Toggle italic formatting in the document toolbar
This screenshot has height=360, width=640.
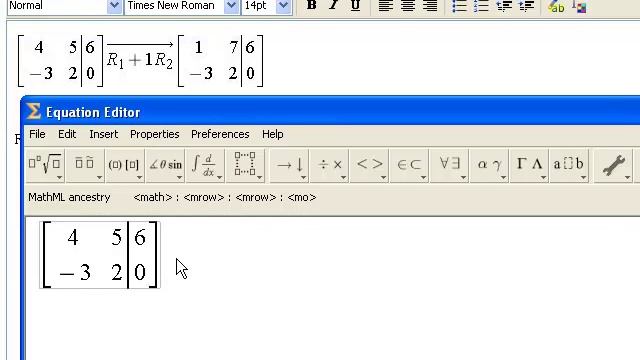click(x=333, y=5)
